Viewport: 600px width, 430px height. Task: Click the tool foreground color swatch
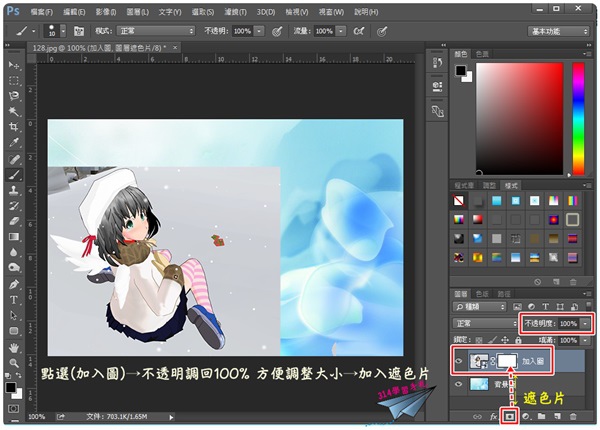tap(10, 387)
